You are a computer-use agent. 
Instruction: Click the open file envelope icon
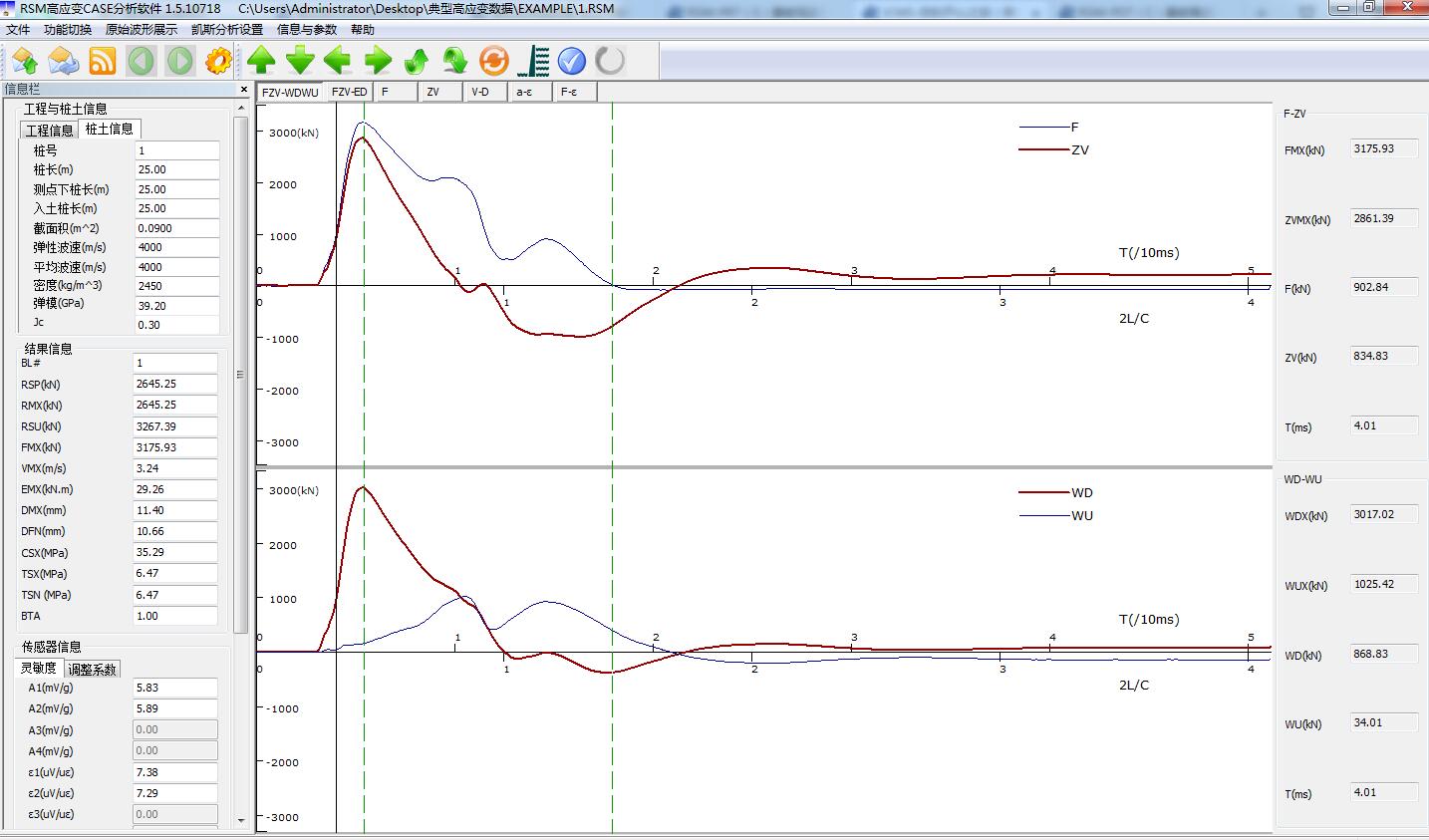[x=64, y=62]
